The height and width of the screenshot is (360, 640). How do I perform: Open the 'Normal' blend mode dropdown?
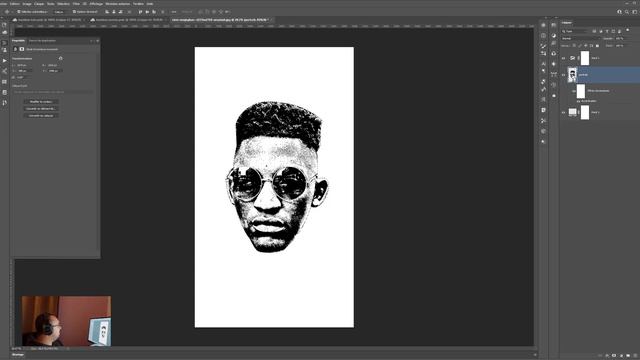581,38
